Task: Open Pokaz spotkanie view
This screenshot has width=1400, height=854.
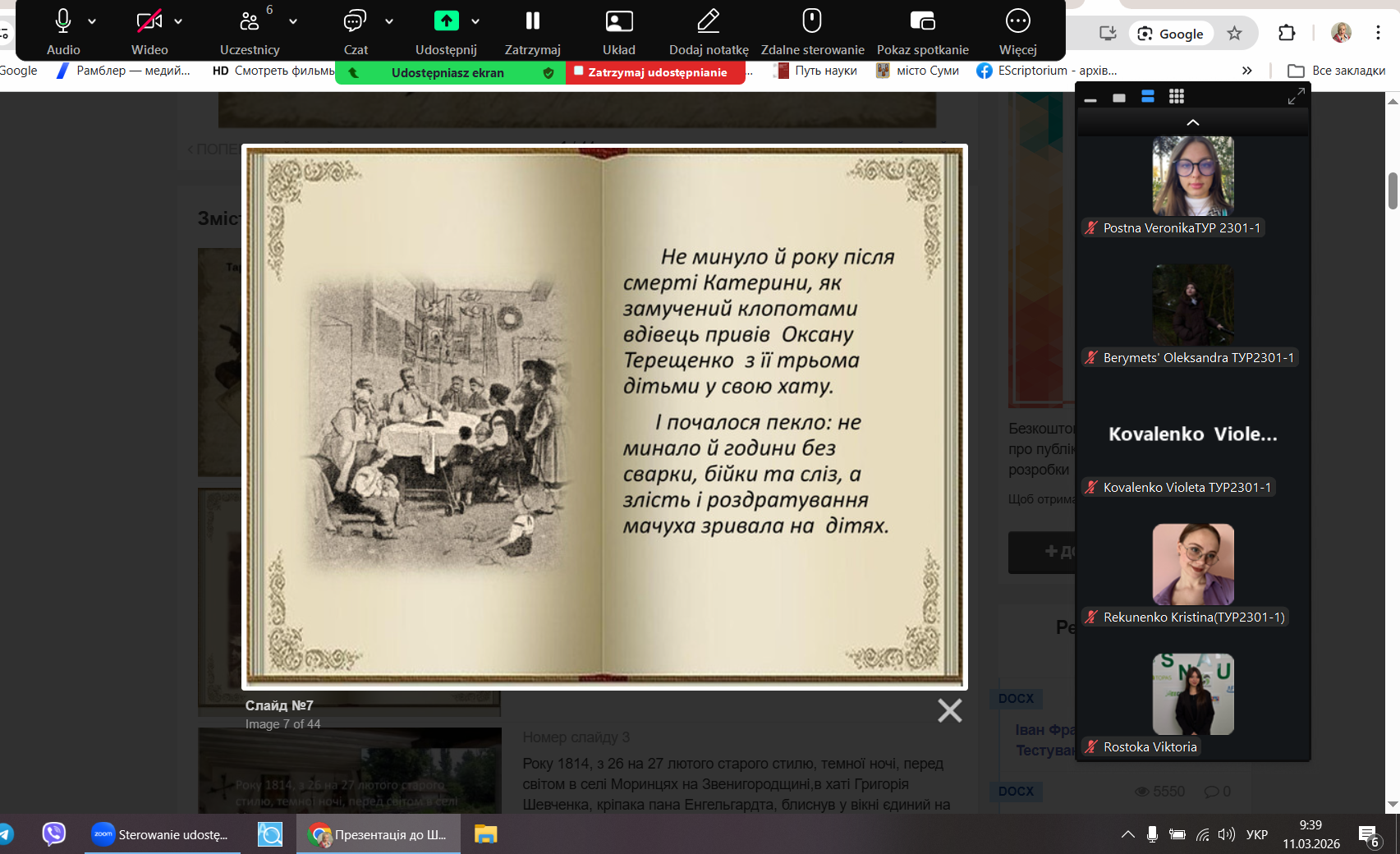Action: (x=922, y=30)
